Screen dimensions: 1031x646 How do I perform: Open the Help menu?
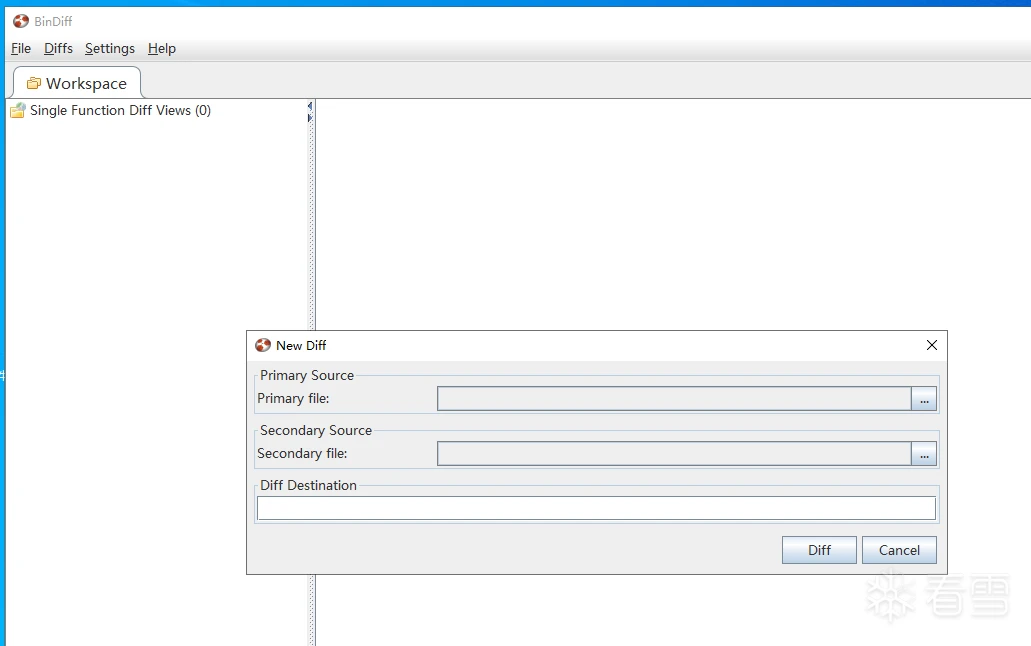point(162,48)
